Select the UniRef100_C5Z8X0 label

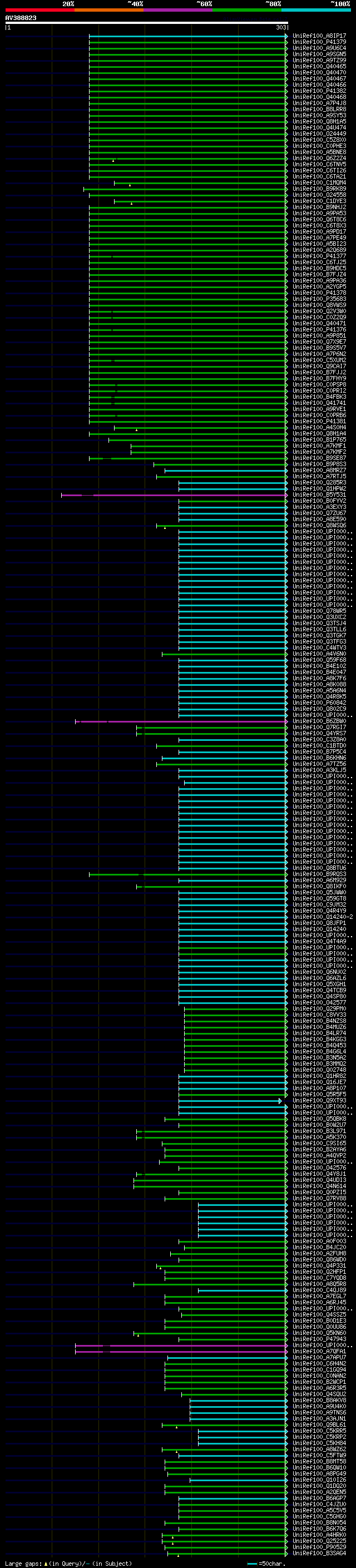point(319,140)
